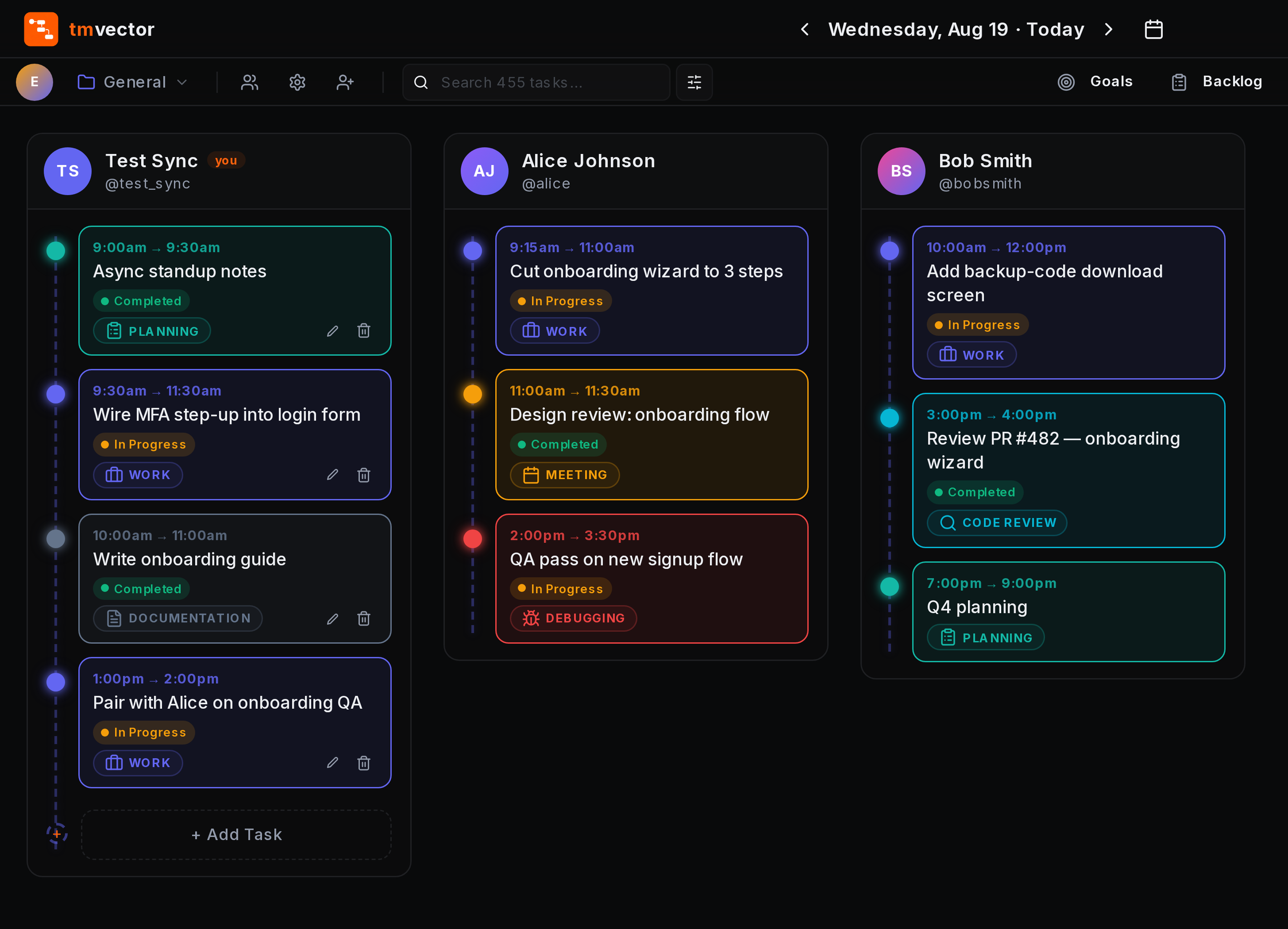Click the Alice Johnson AJ avatar
1288x929 pixels.
[x=484, y=171]
